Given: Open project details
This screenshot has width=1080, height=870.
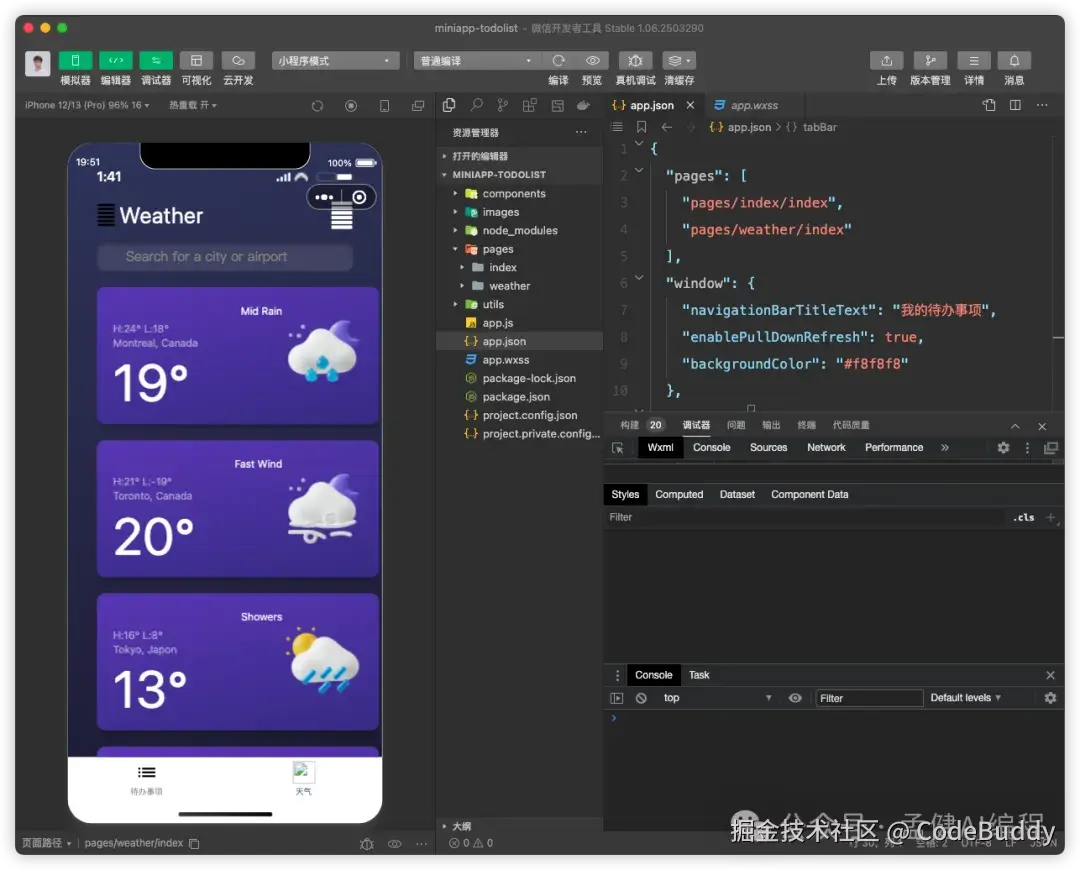Looking at the screenshot, I should pyautogui.click(x=974, y=61).
